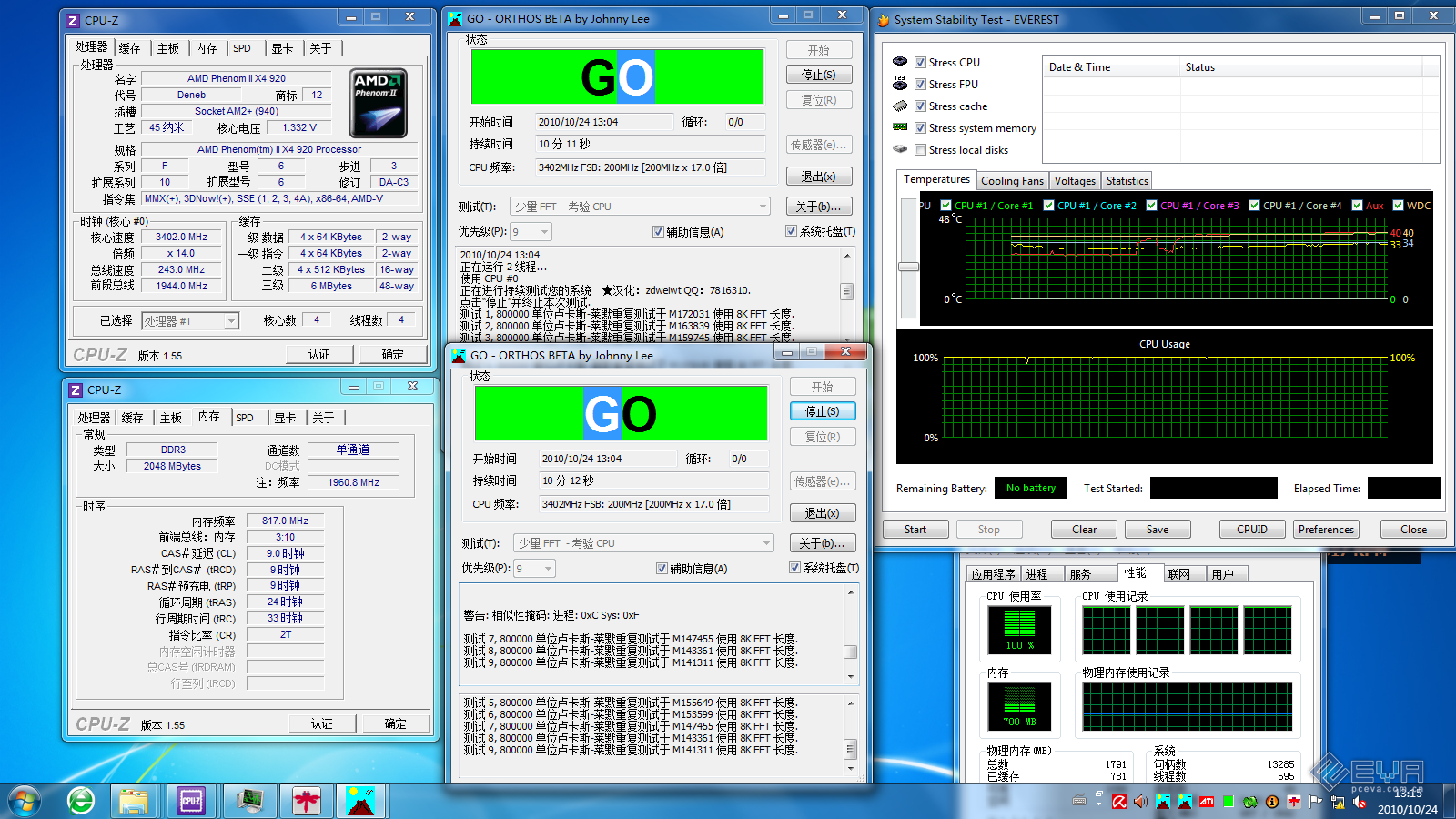Expand the 处理器 #1 selection dropdown
1456x819 pixels.
tap(231, 321)
